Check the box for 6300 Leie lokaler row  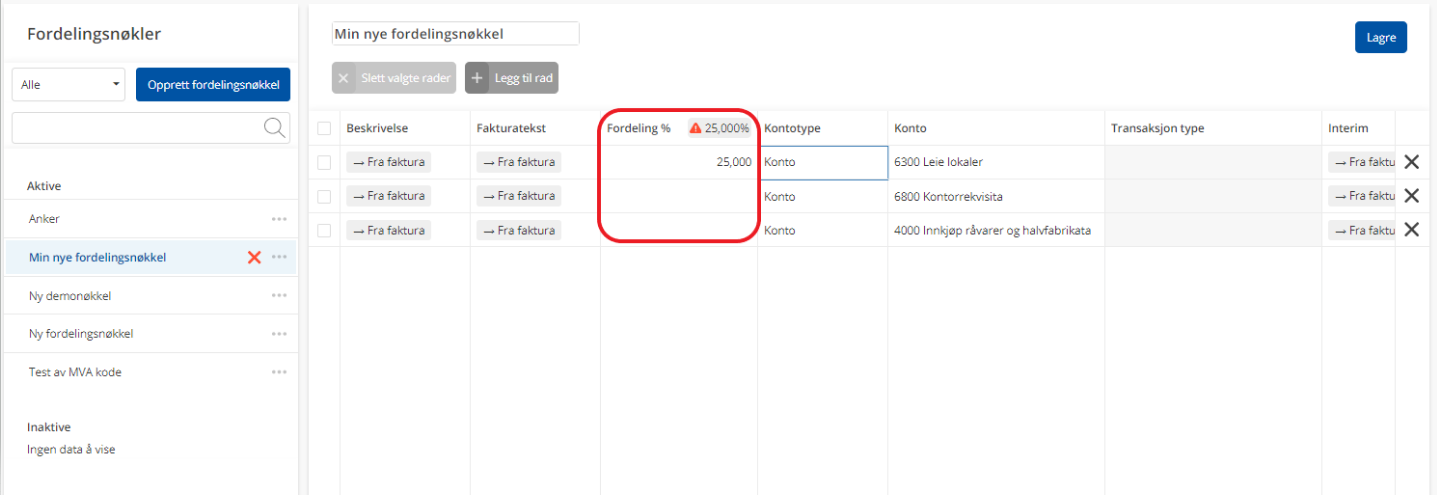324,162
